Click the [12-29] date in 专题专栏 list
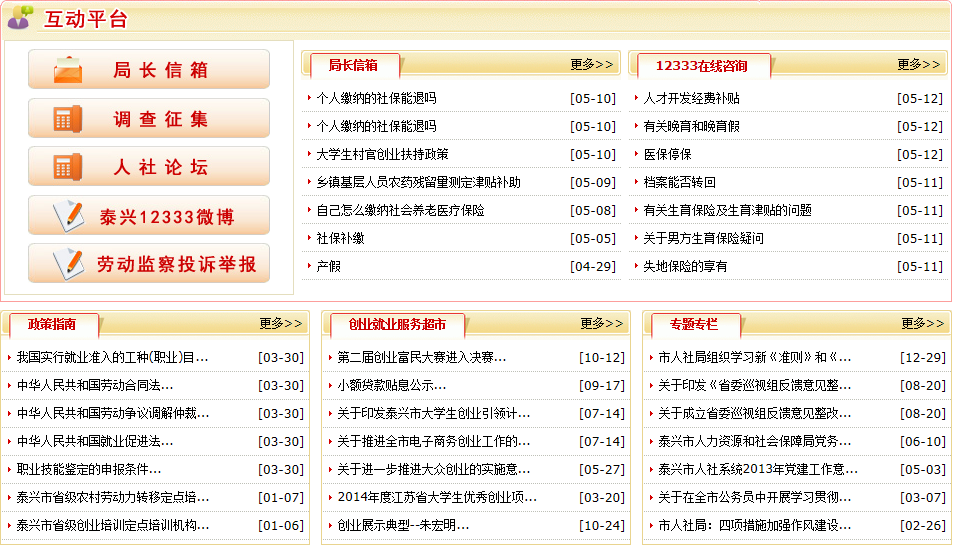Screen dimensions: 954x548 923,358
